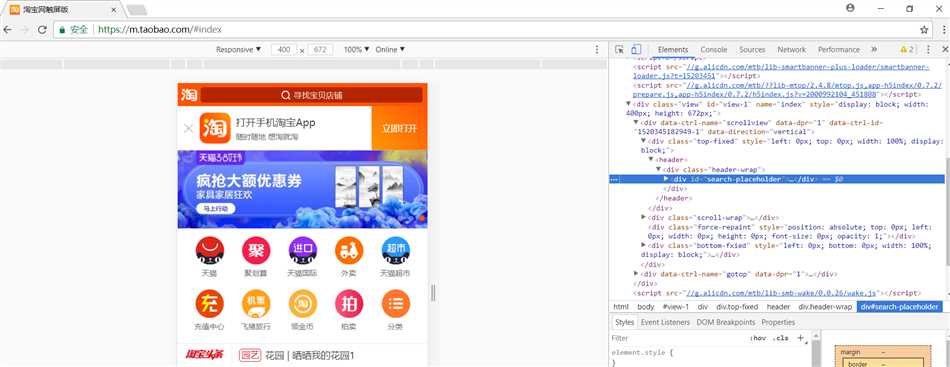Viewport: 950px width, 367px height.
Task: Switch to the Elements tab
Action: tap(673, 50)
